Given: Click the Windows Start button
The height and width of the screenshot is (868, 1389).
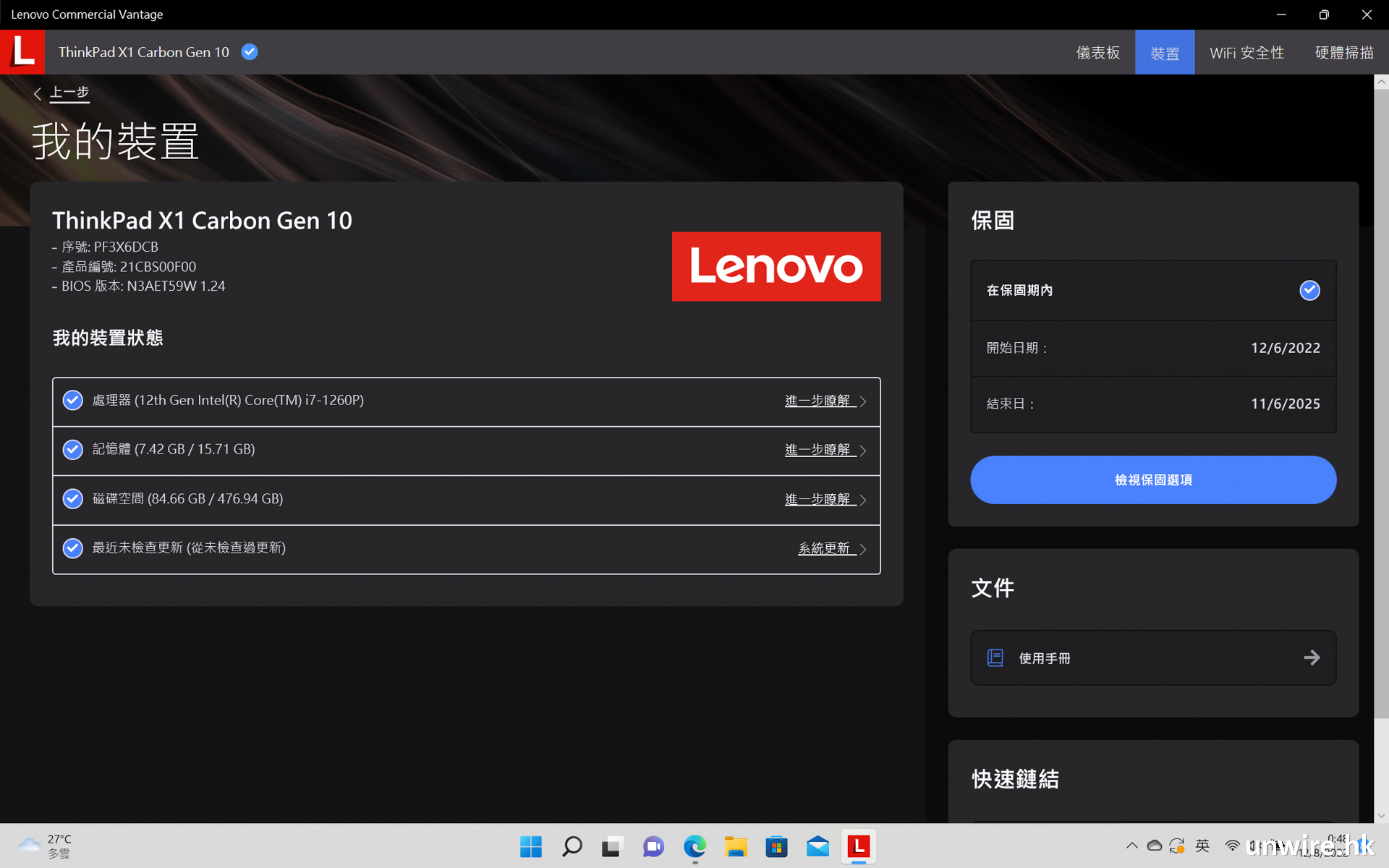Looking at the screenshot, I should coord(531,846).
